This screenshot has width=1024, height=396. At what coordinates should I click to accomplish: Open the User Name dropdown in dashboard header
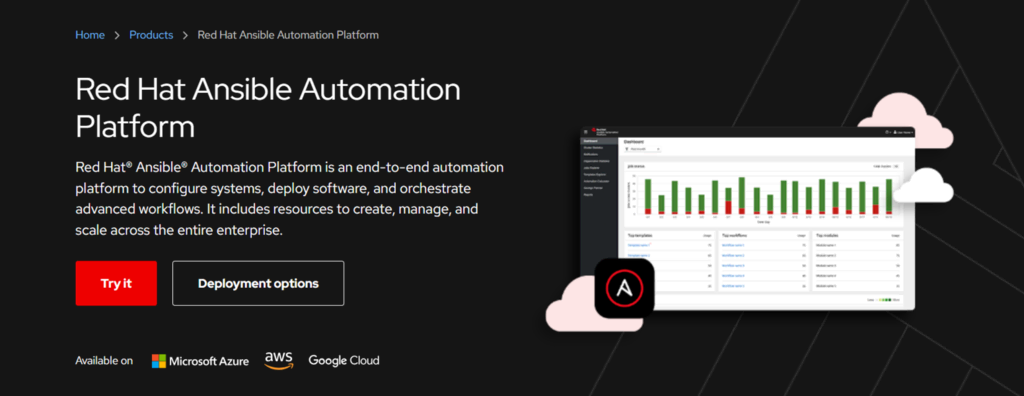pyautogui.click(x=903, y=132)
